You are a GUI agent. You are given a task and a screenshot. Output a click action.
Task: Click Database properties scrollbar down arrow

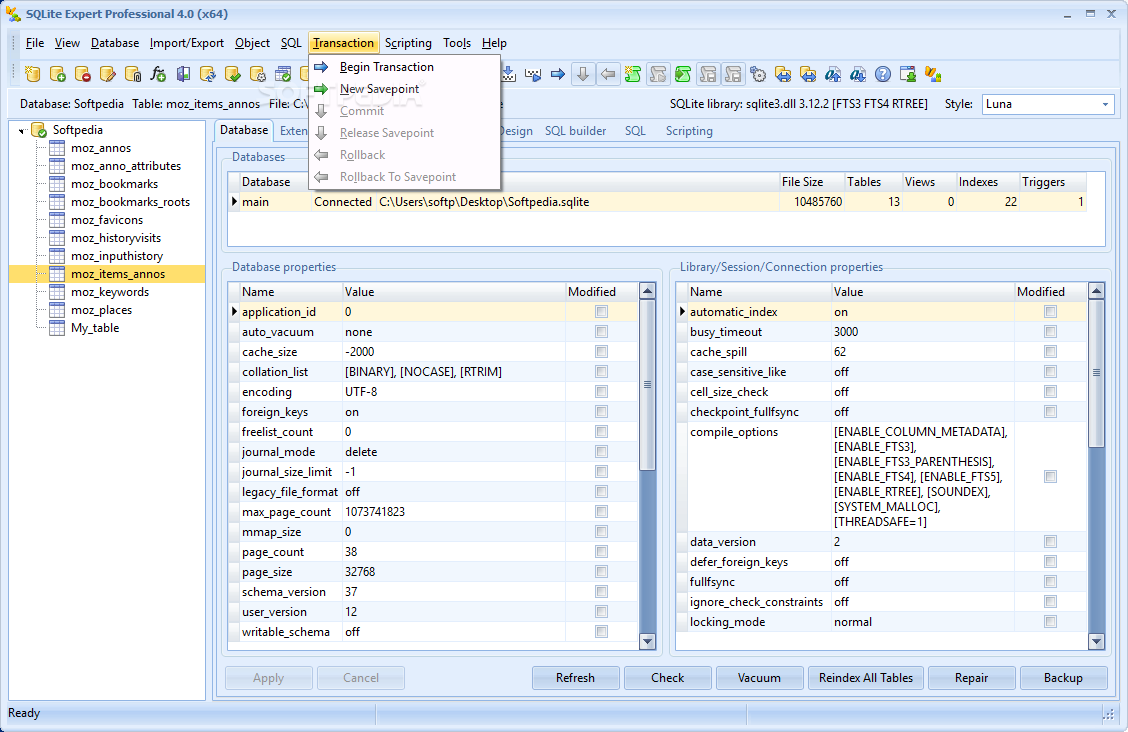(647, 641)
